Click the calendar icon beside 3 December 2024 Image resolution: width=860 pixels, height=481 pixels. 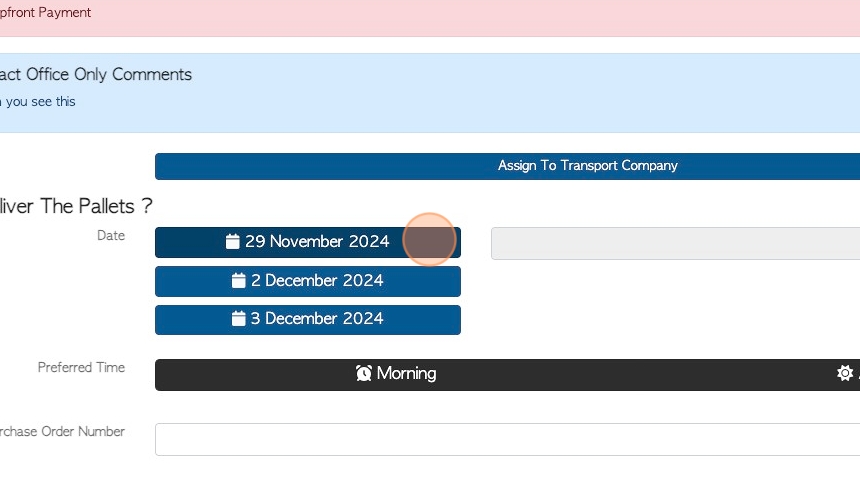[238, 319]
